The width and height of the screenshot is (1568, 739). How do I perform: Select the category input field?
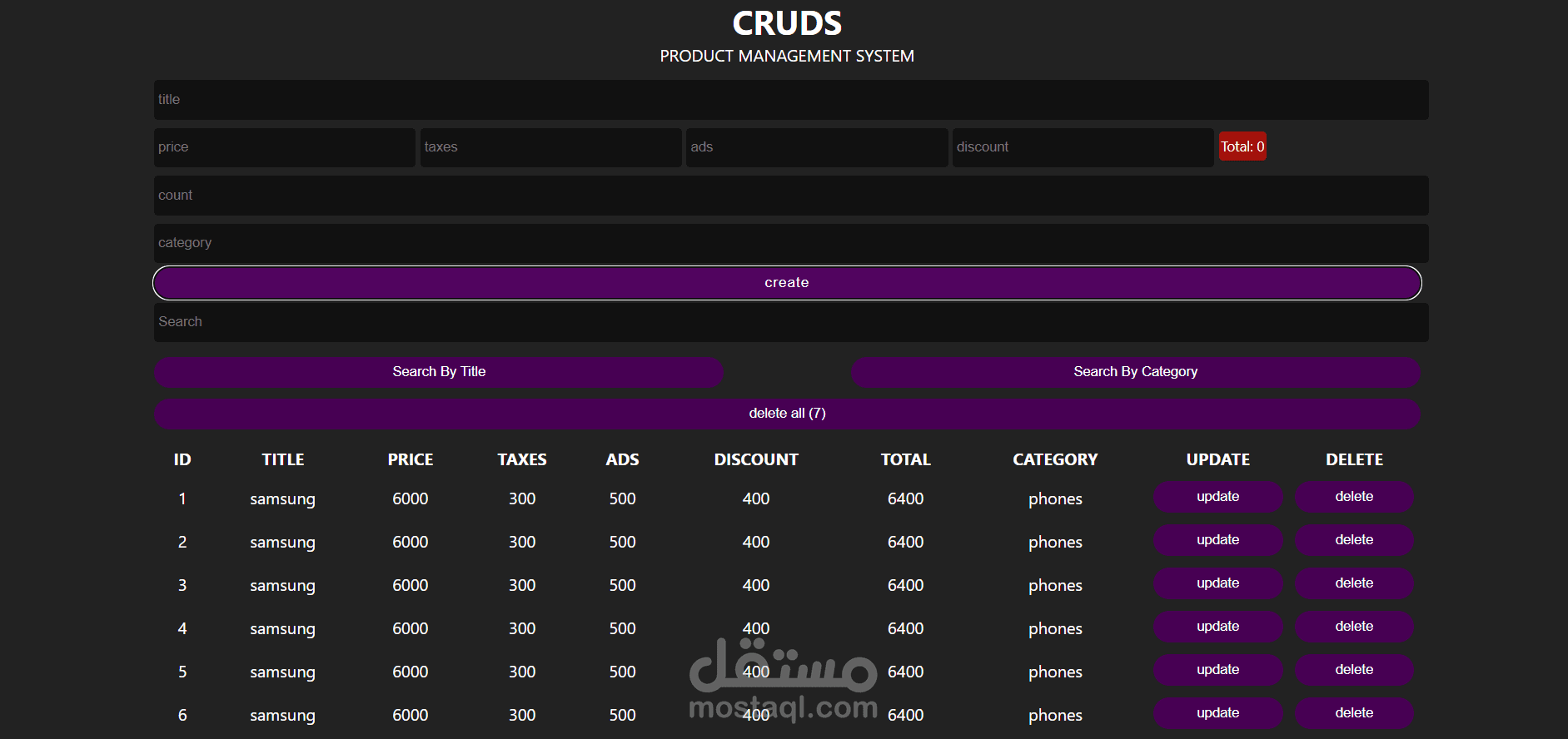pyautogui.click(x=791, y=243)
